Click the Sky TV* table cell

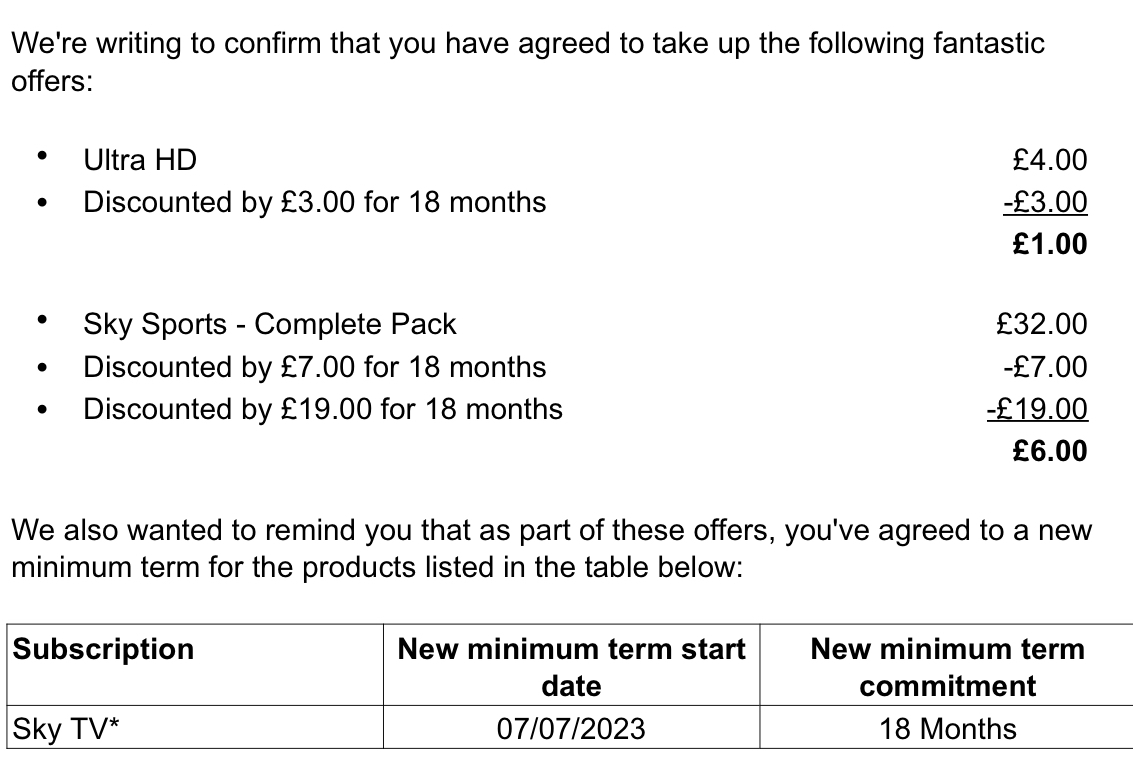coord(195,727)
